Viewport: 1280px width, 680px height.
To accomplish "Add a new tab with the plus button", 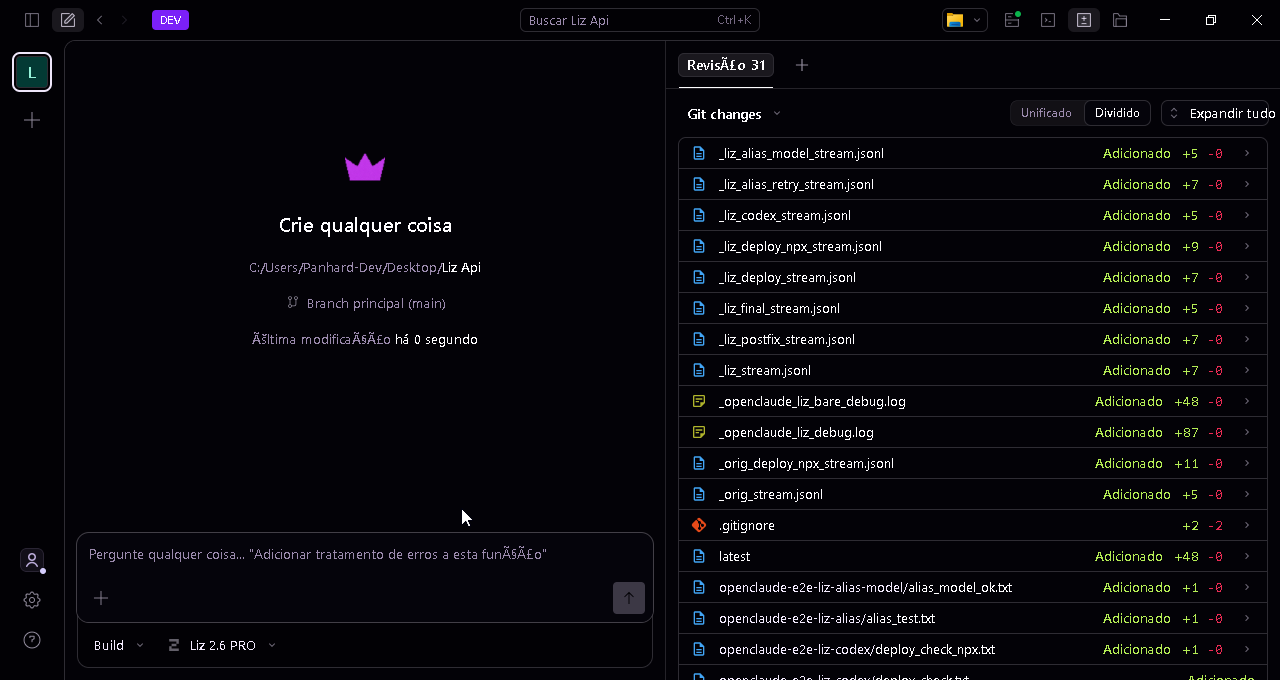I will click(802, 65).
